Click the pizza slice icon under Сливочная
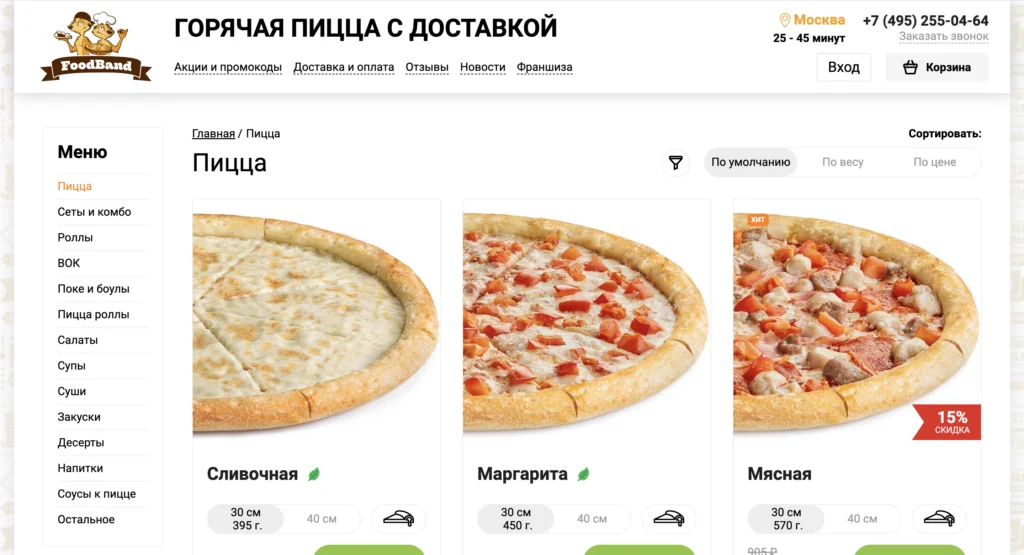This screenshot has height=555, width=1024. click(x=398, y=519)
